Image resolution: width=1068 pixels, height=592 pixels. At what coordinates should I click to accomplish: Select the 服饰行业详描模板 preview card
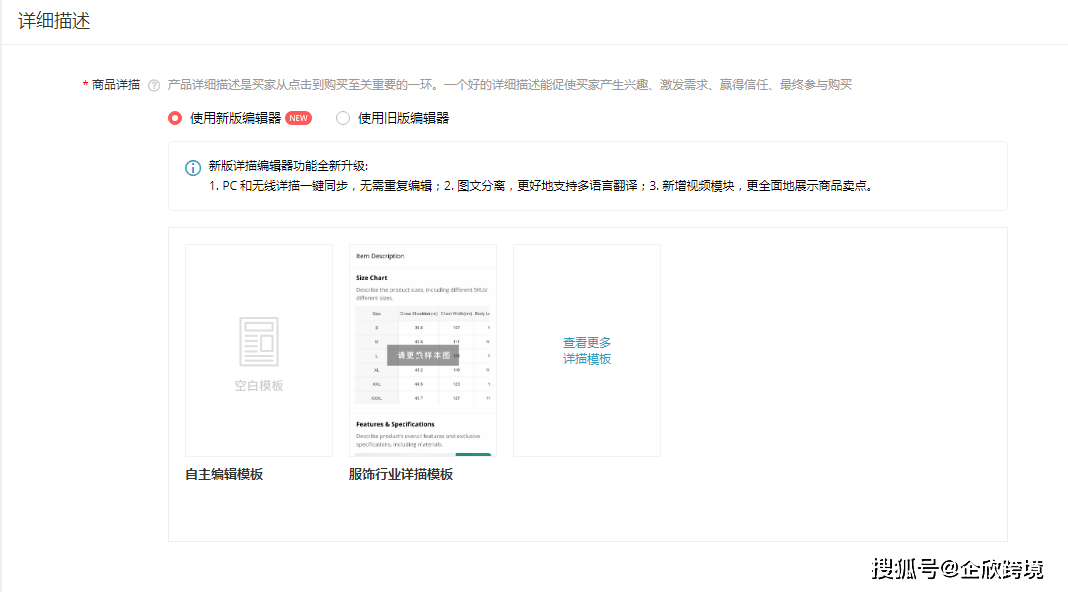tap(421, 300)
